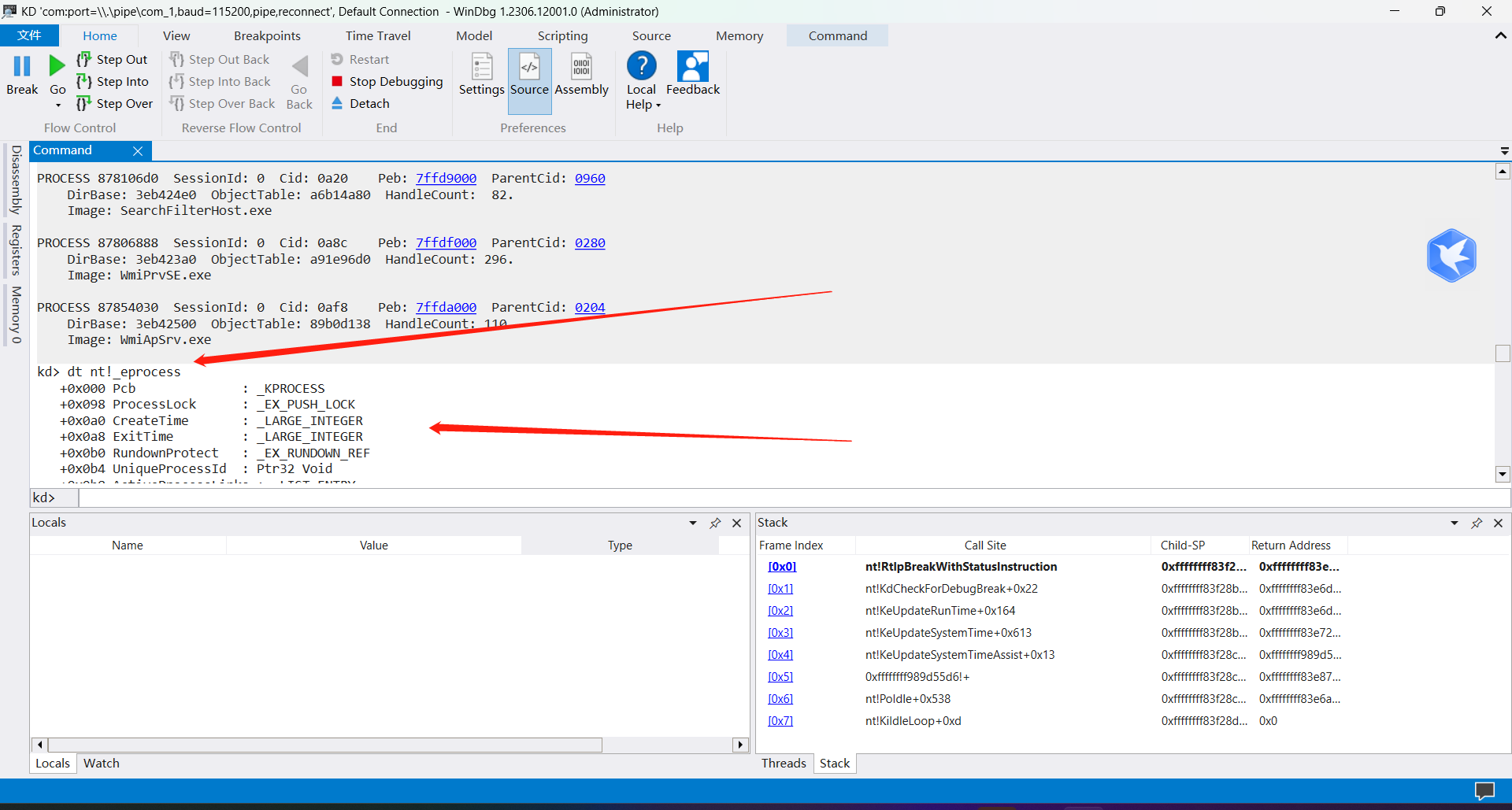Screen dimensions: 1512x810
Task: Open the Go button dropdown arrow
Action: click(57, 103)
